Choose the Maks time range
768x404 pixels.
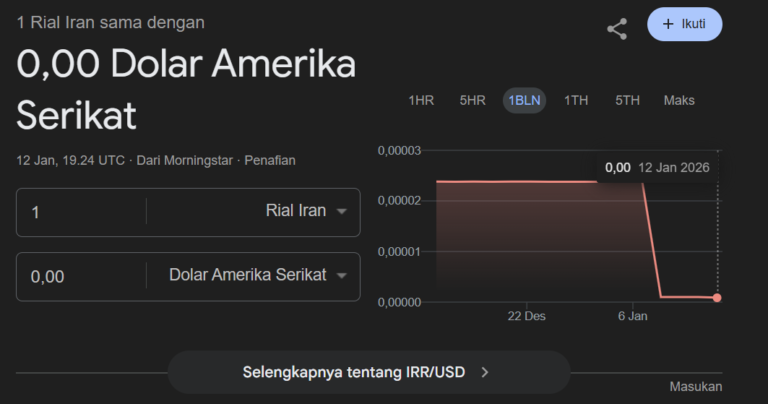[x=679, y=100]
